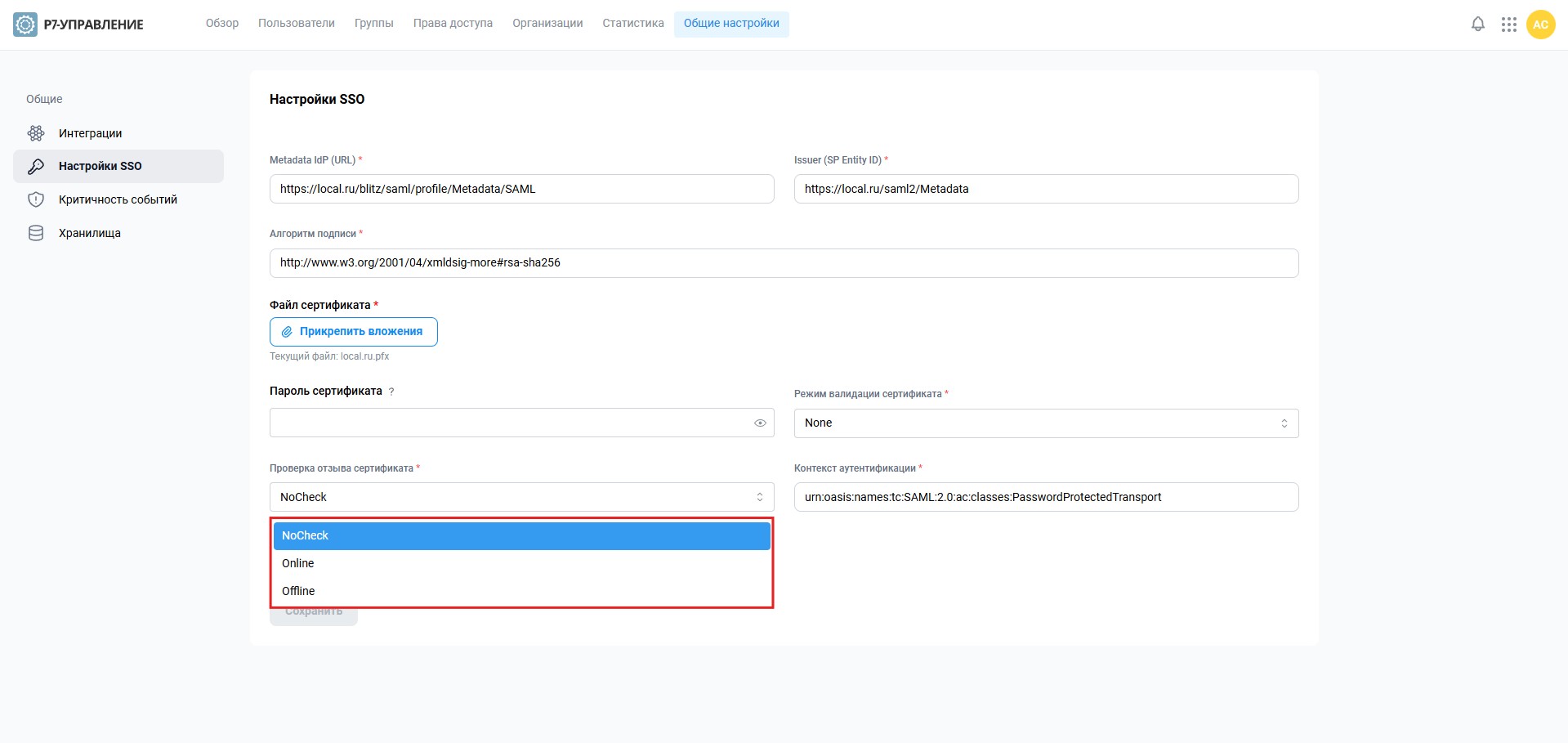Choose the Online option

pos(521,563)
